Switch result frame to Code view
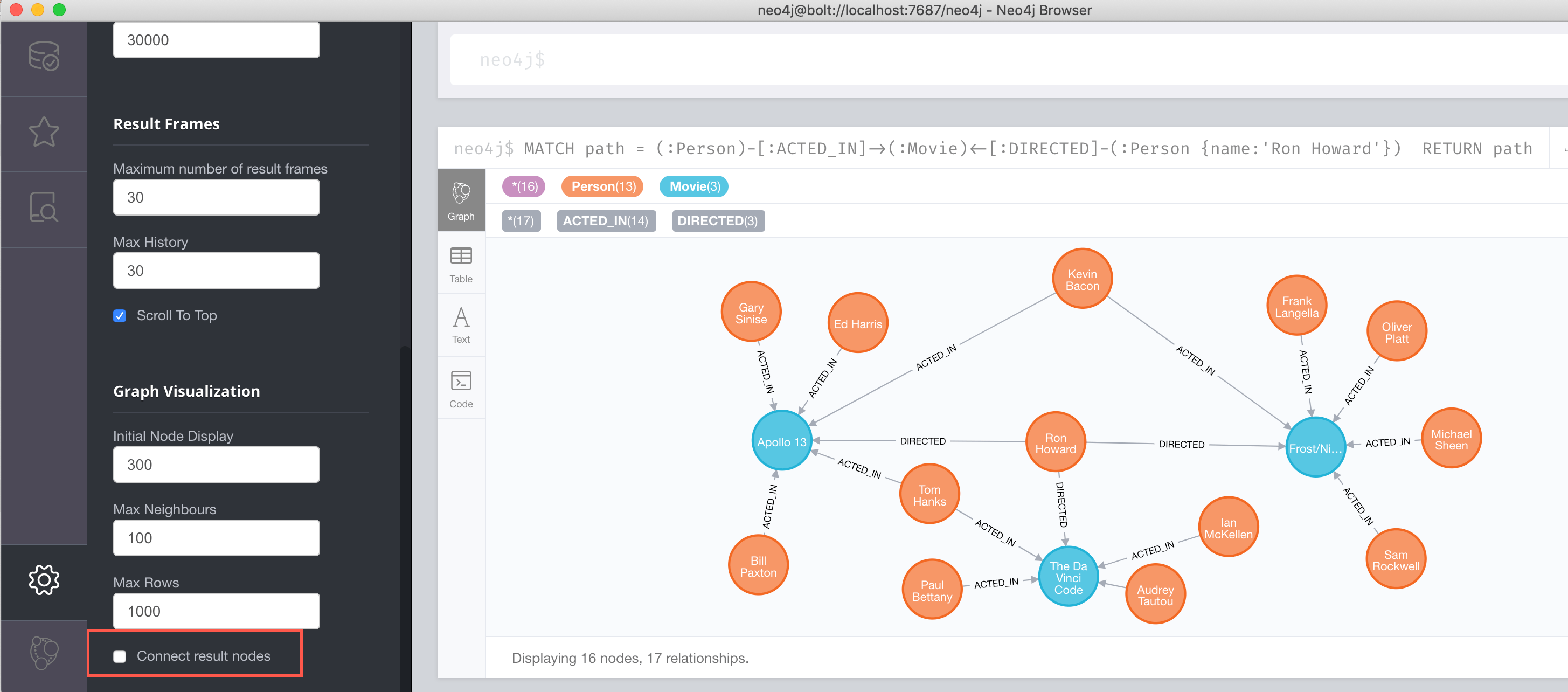 [x=461, y=389]
